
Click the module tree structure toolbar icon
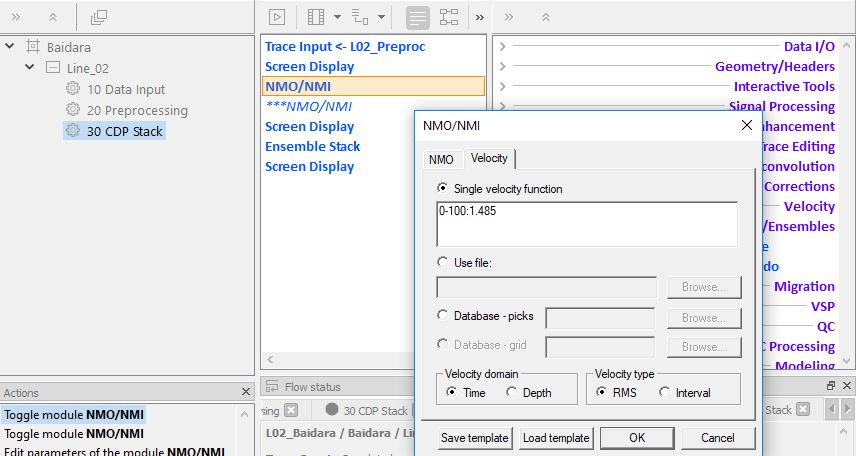click(x=360, y=17)
